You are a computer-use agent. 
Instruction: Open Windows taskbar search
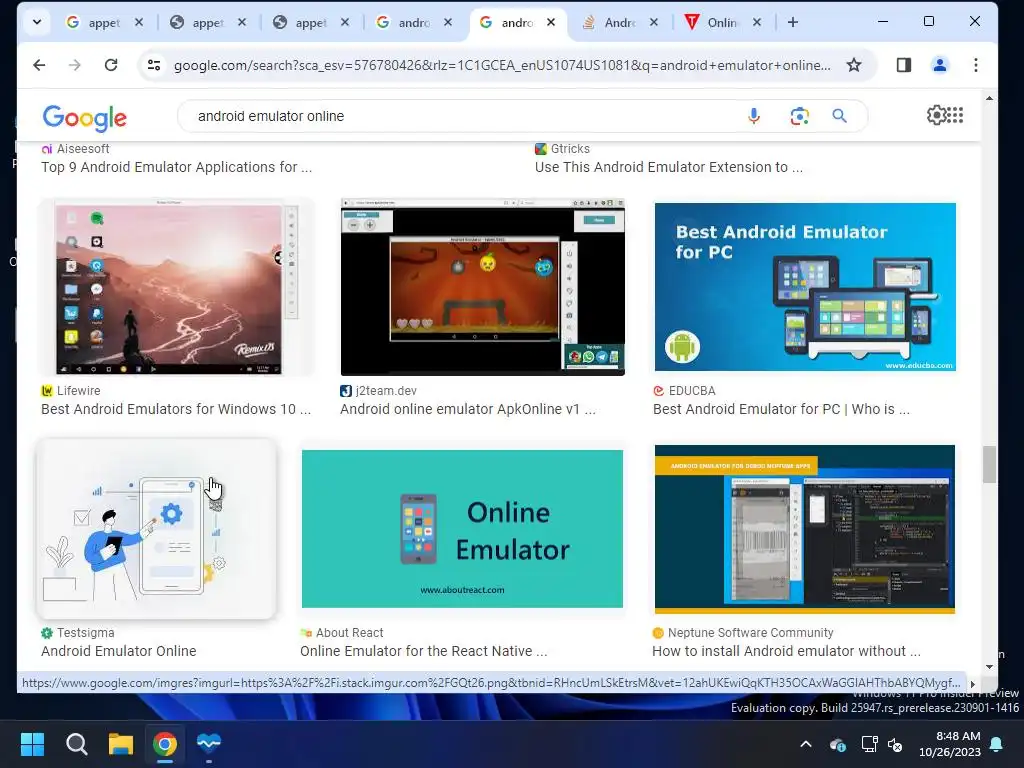tap(76, 744)
